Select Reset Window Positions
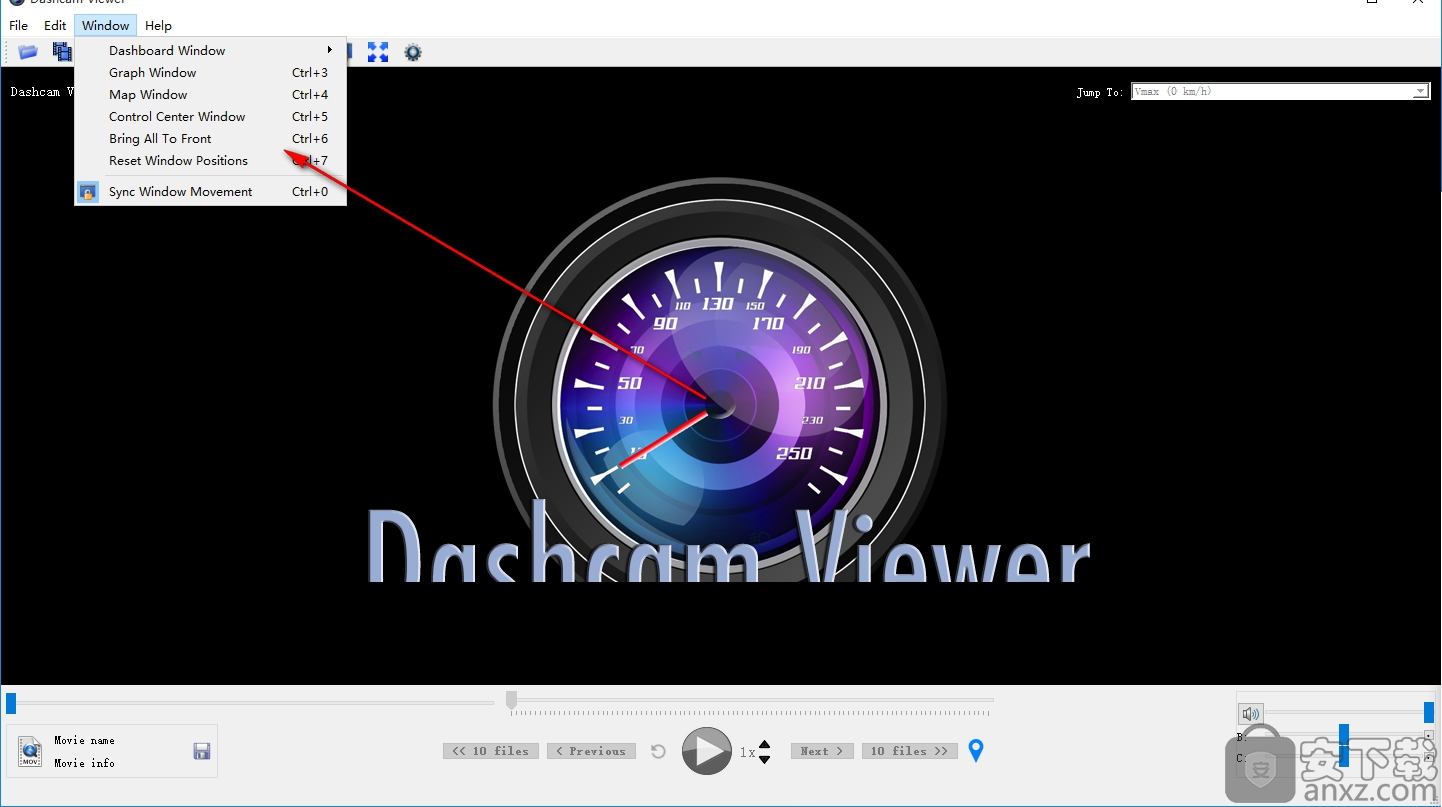 211,160
